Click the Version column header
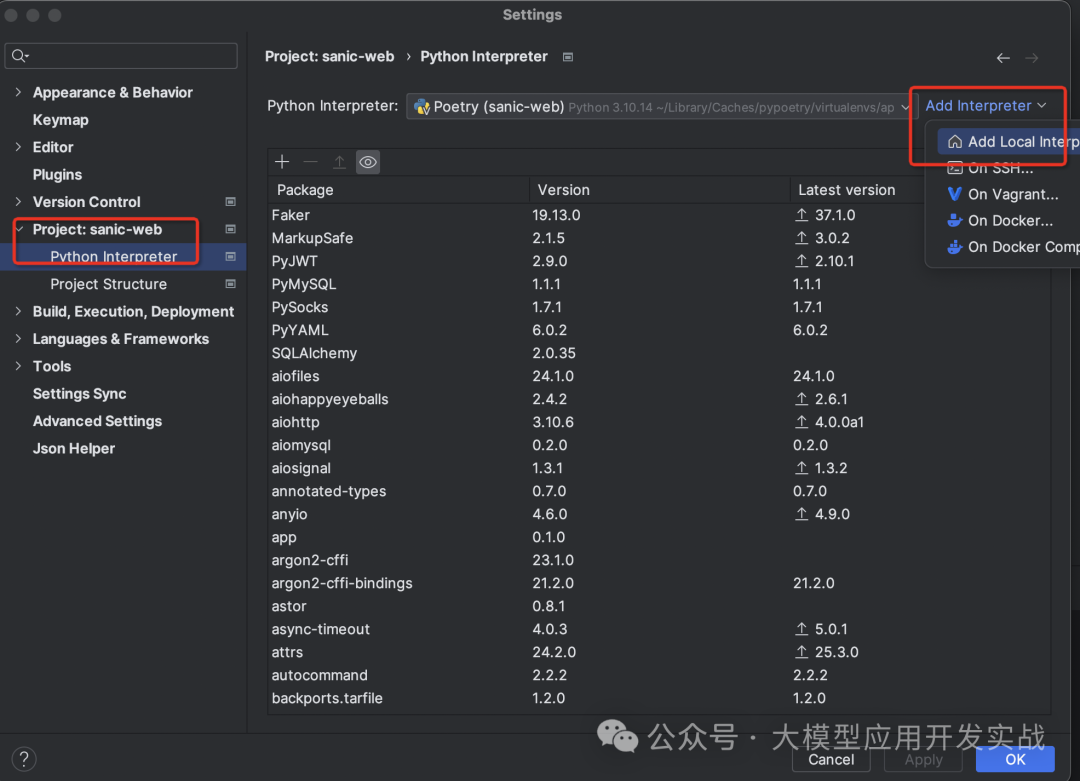This screenshot has width=1080, height=781. coord(659,189)
